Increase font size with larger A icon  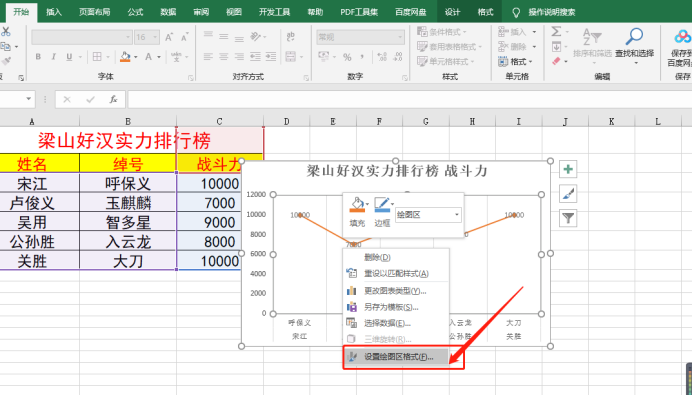(x=169, y=37)
